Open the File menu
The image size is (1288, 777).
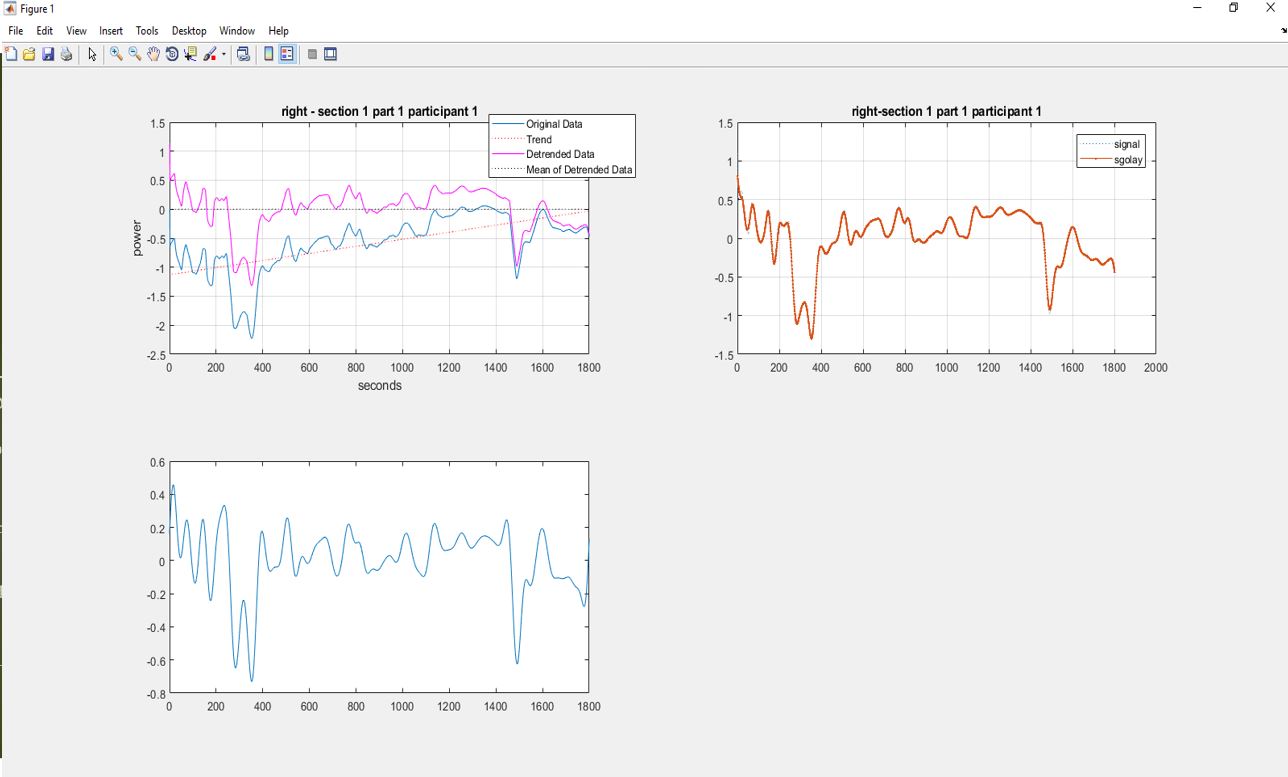16,31
